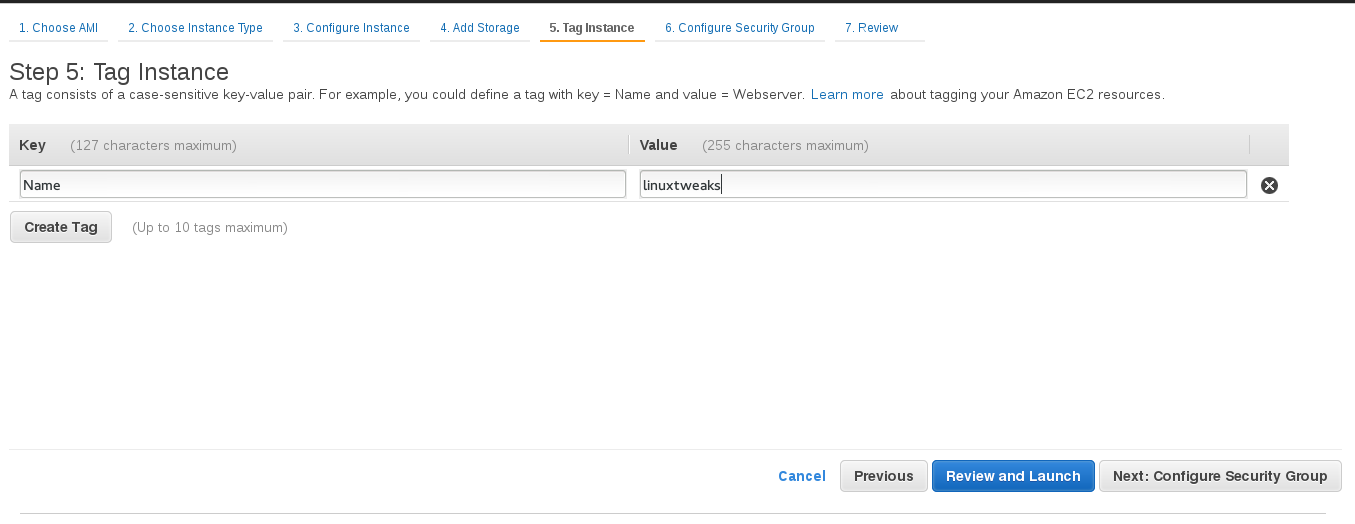
Task: Focus the Key field containing Name
Action: click(323, 184)
